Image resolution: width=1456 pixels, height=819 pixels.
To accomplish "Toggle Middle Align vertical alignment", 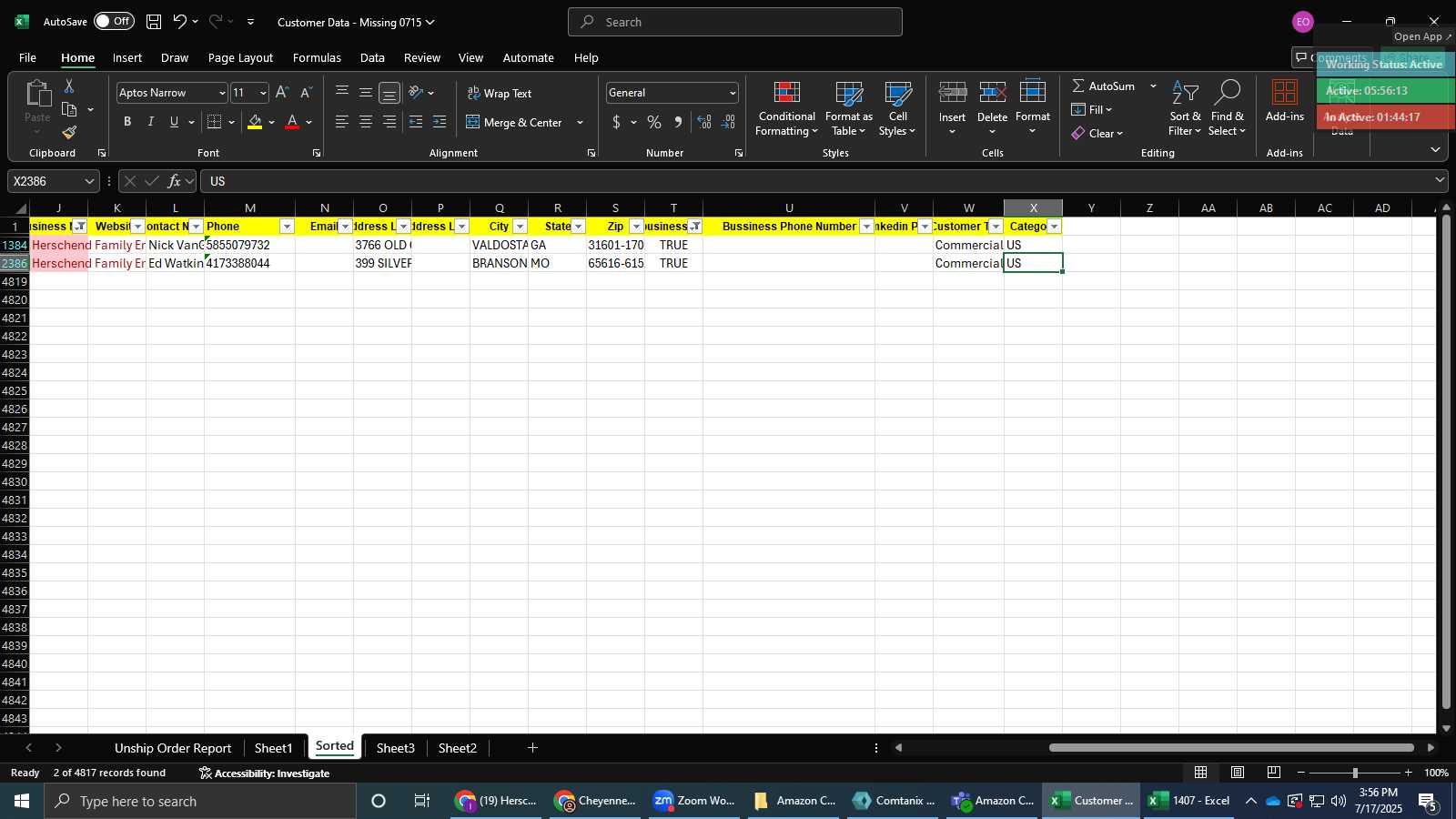I will pos(365,92).
